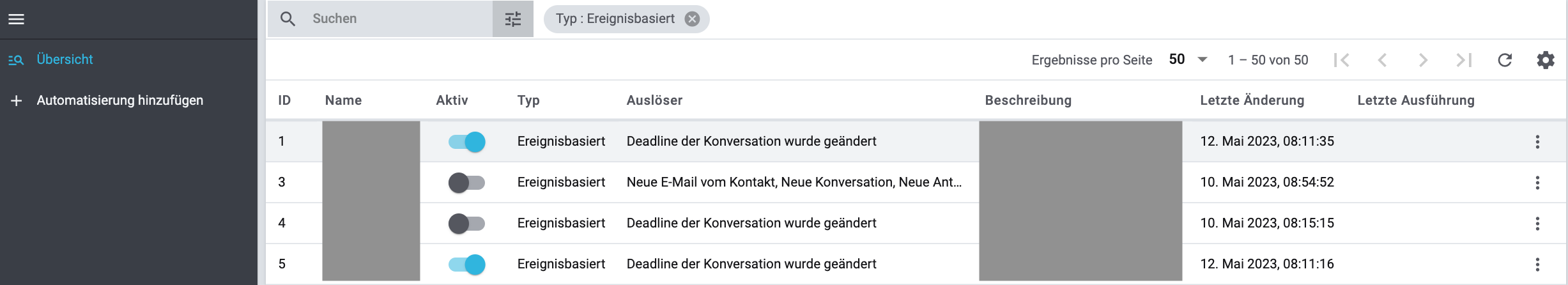This screenshot has width=1568, height=285.
Task: Open the results per page dropdown
Action: coord(1188,59)
